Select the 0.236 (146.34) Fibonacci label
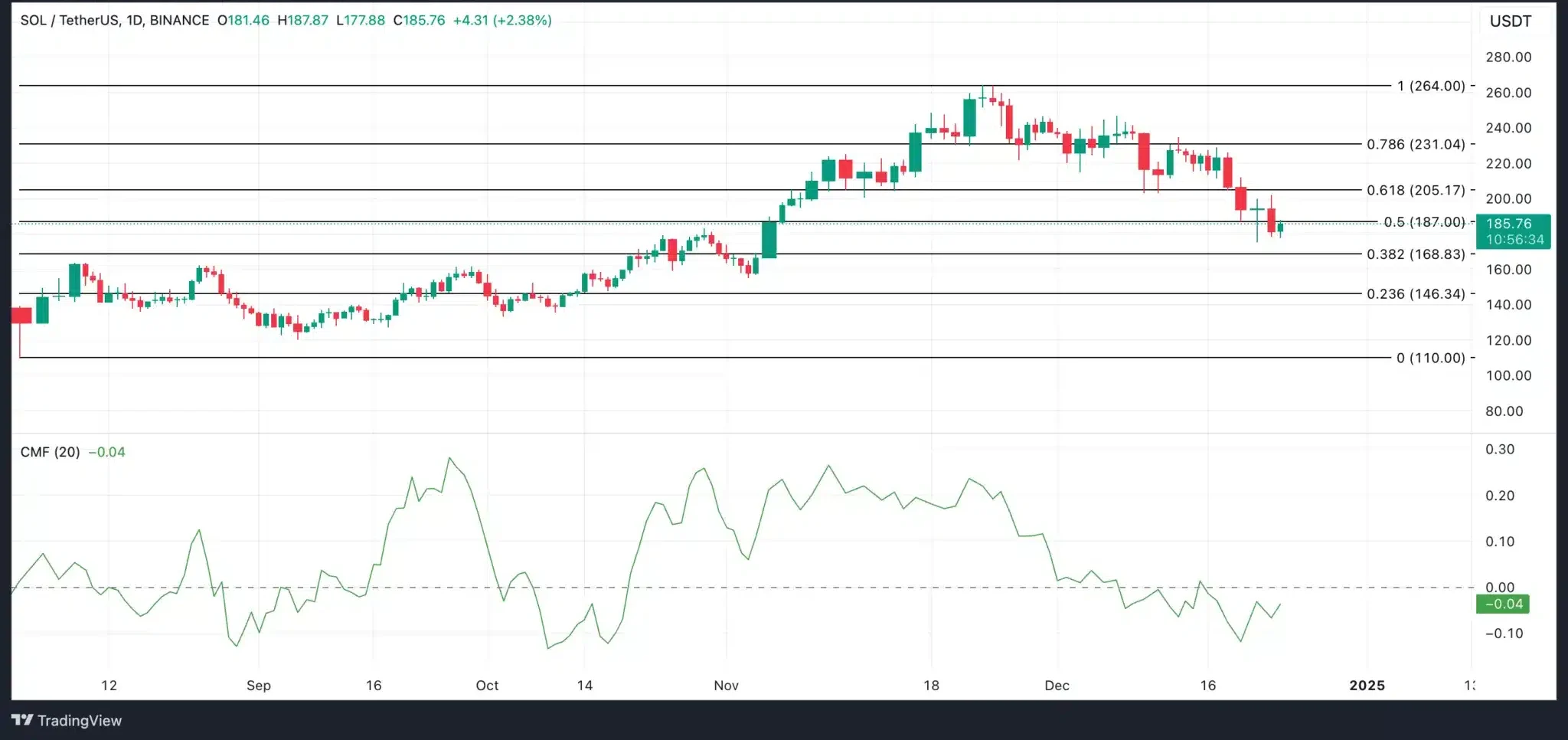 pos(1416,294)
